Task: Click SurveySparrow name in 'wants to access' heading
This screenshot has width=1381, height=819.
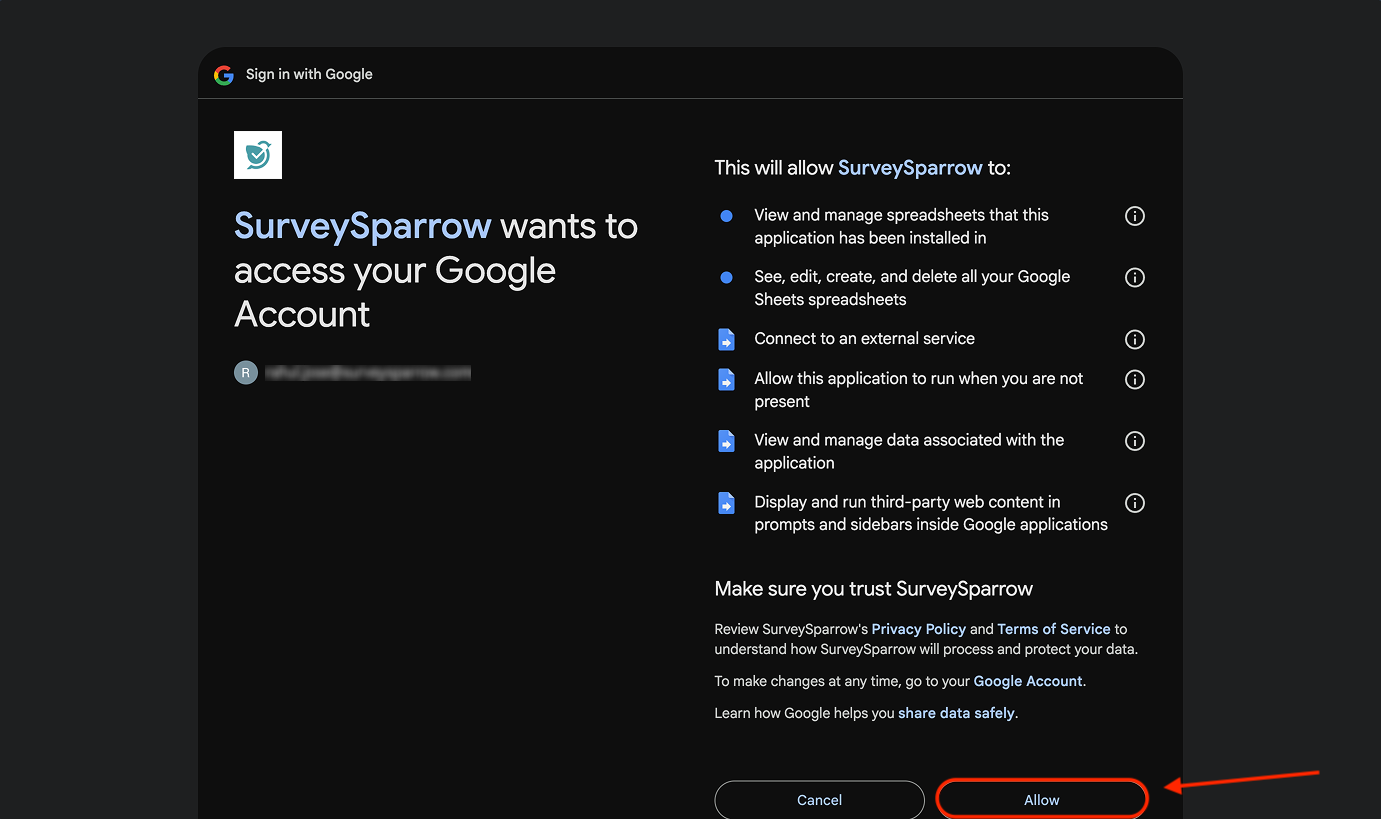Action: point(362,226)
